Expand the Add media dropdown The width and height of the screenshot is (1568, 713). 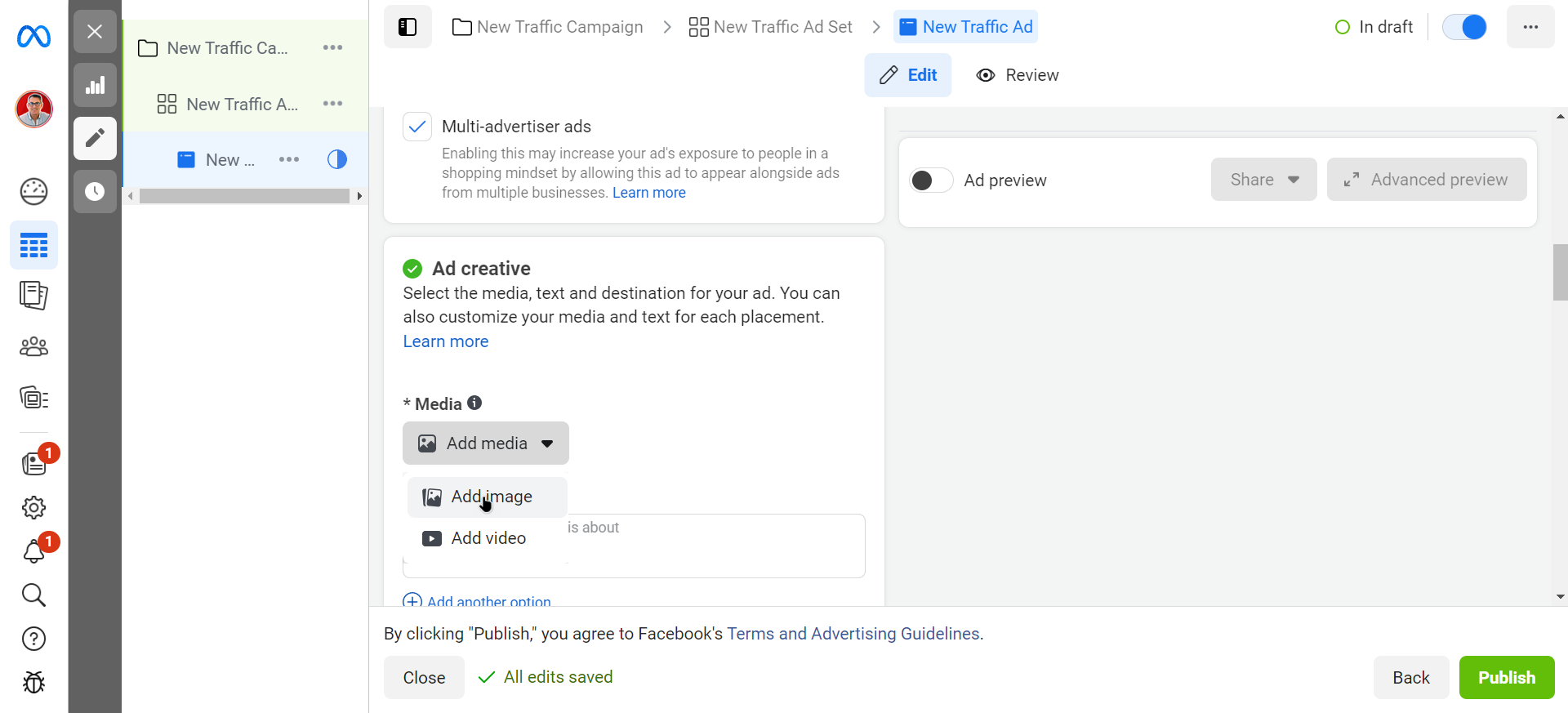486,443
